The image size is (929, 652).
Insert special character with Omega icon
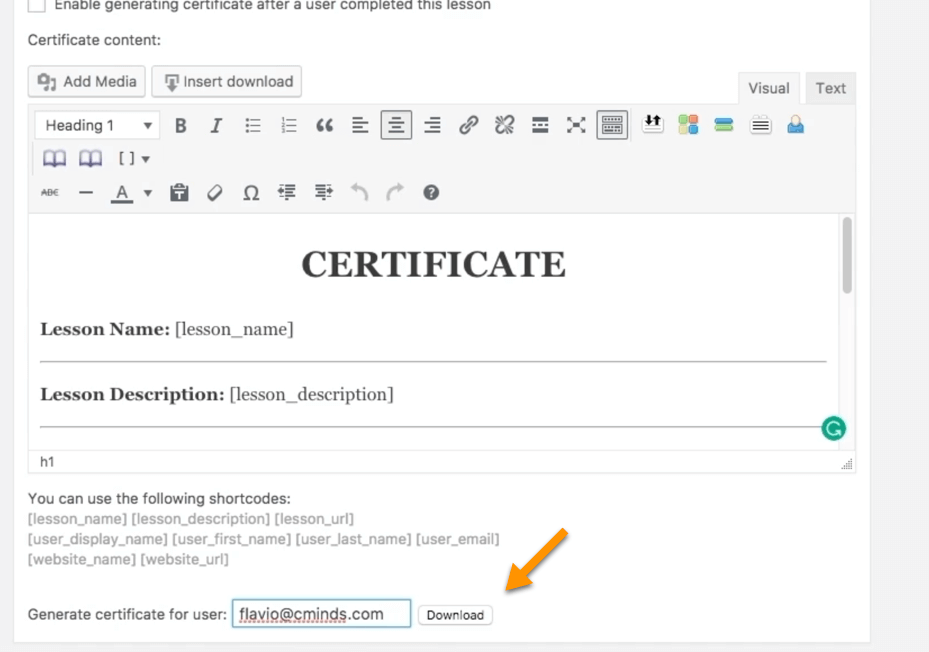[251, 193]
